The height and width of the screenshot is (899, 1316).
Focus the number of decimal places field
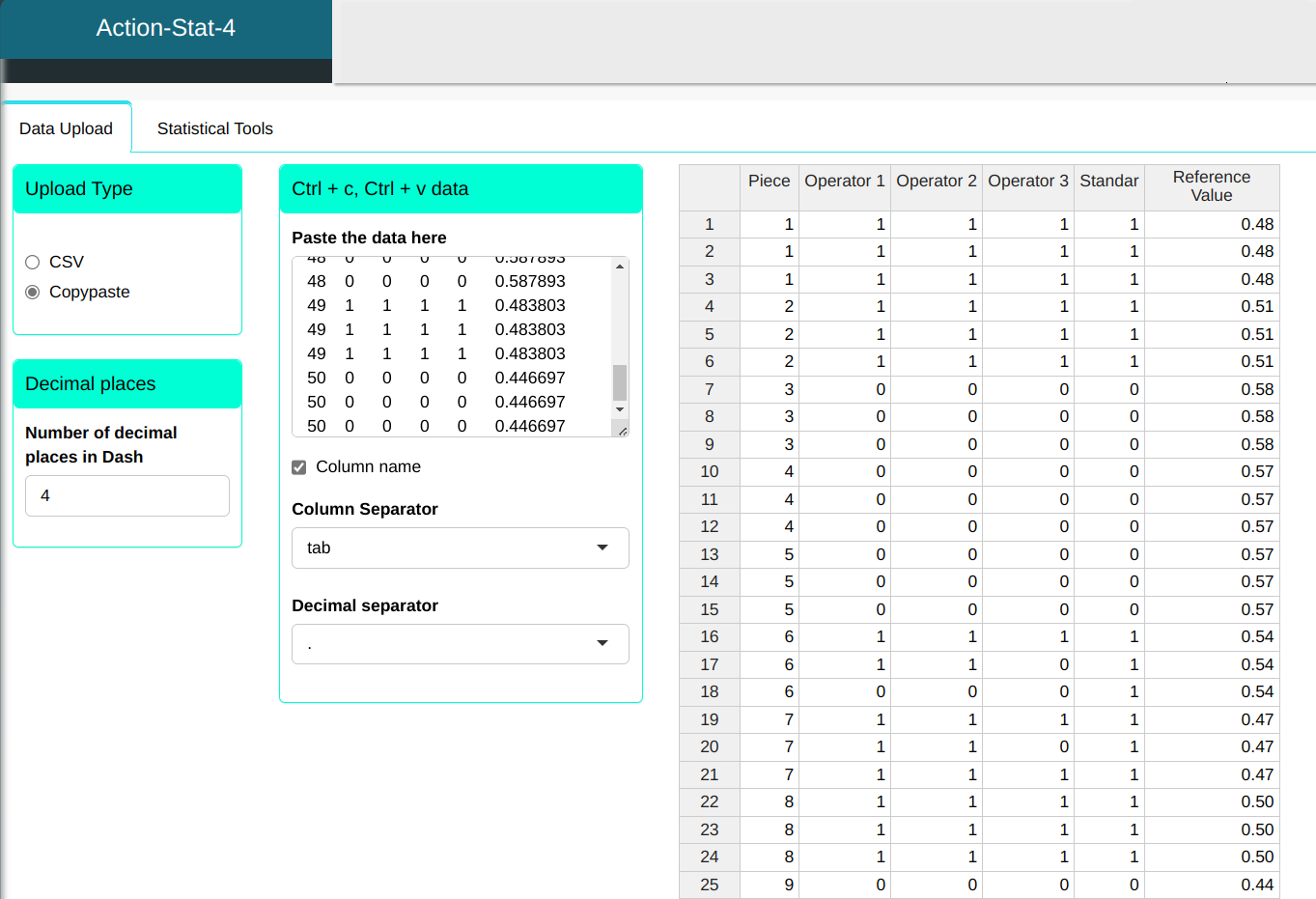coord(127,496)
